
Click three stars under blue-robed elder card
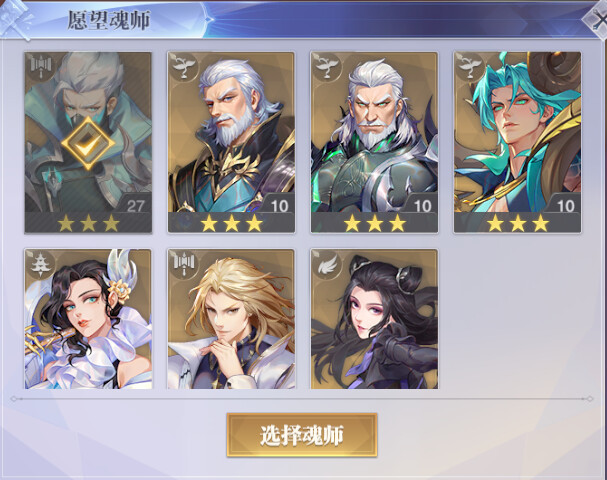231,223
